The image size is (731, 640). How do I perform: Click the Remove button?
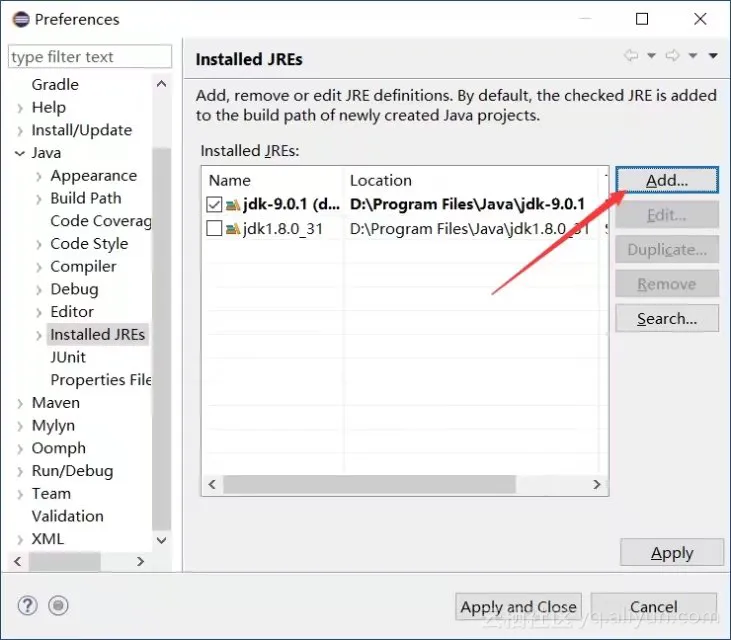(x=667, y=284)
